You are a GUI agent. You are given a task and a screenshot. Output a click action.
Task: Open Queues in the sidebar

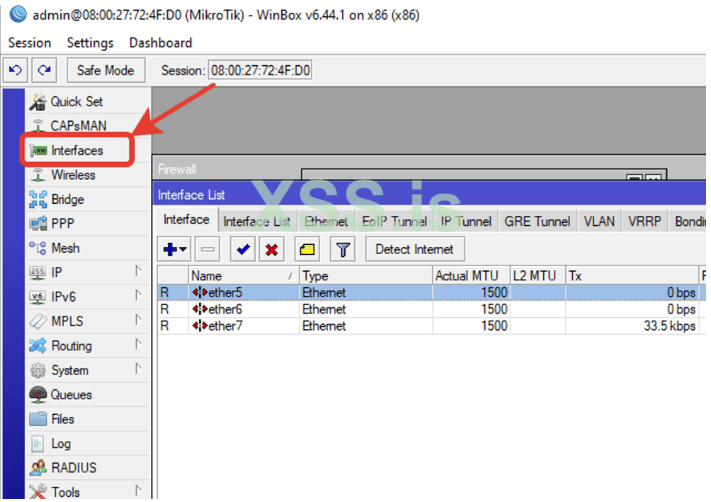click(88, 395)
